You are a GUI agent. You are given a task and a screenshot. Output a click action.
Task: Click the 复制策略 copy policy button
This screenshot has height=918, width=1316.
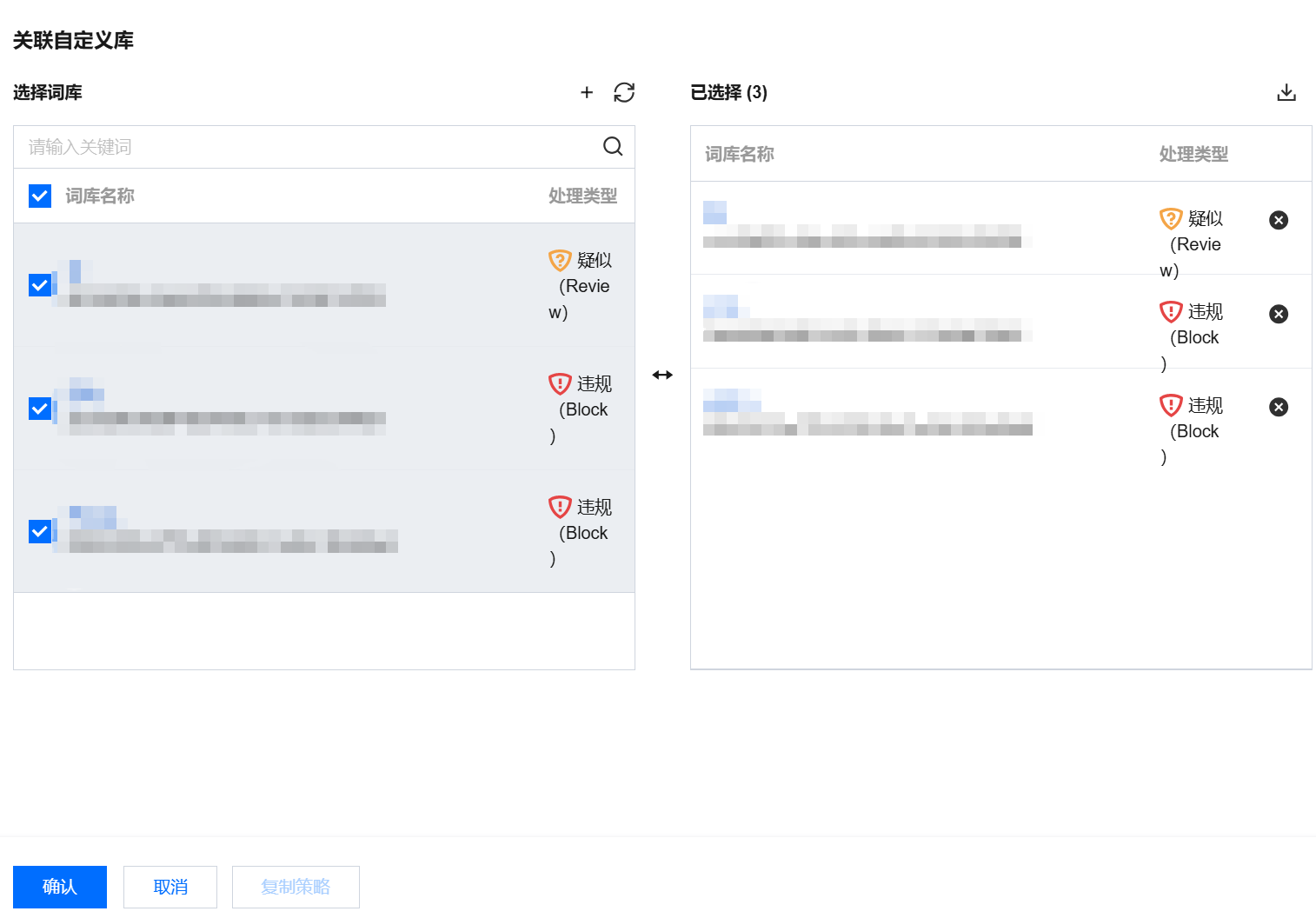tap(296, 887)
